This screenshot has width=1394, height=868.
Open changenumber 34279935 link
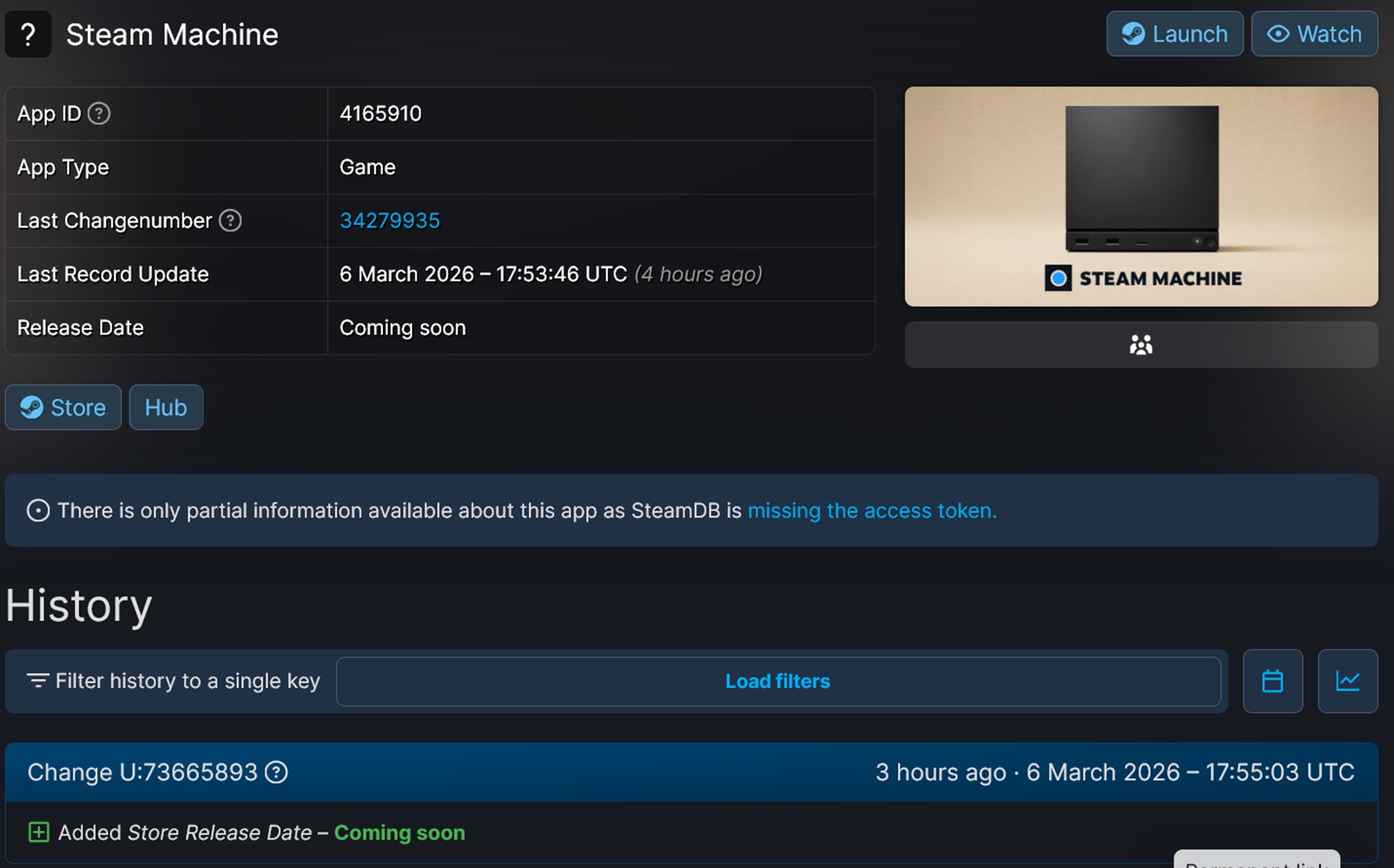point(390,221)
